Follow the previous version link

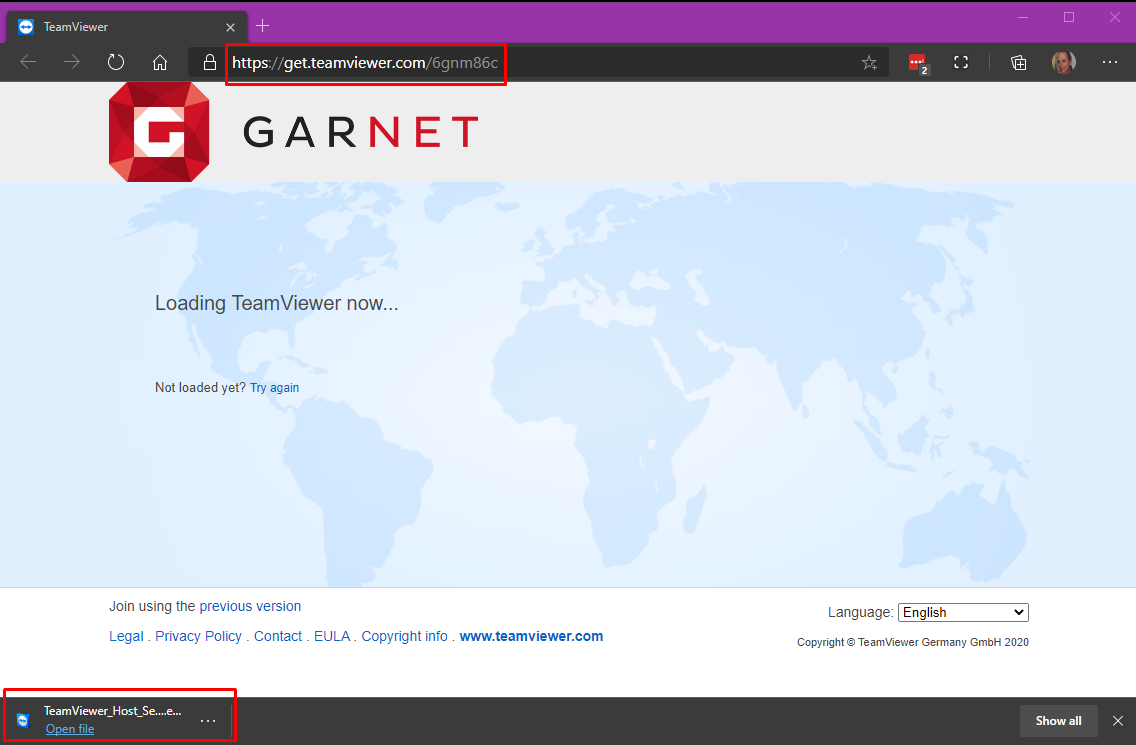coord(250,606)
